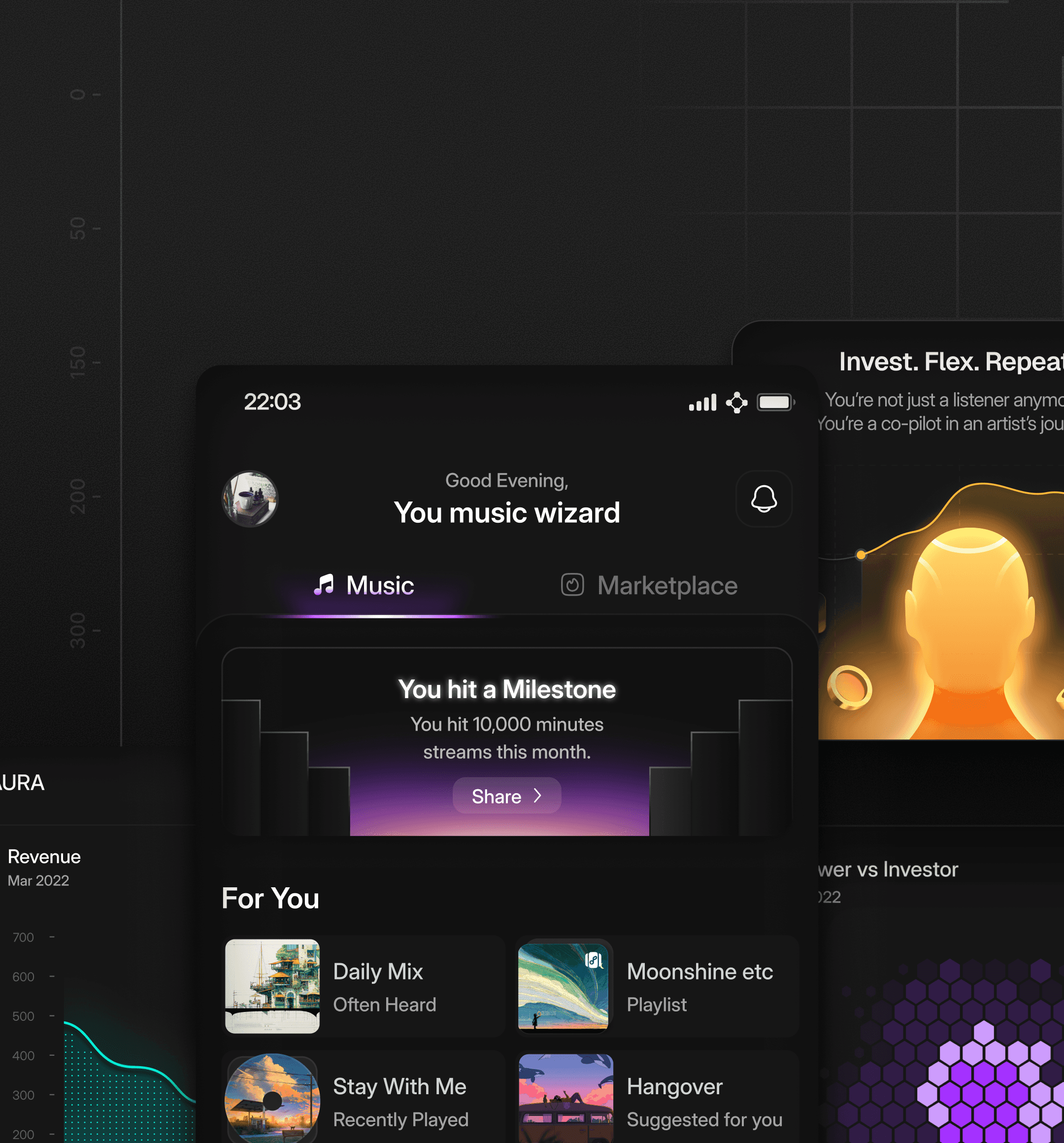This screenshot has width=1064, height=1143.
Task: Tap the cellular signal bars icon
Action: pos(702,403)
